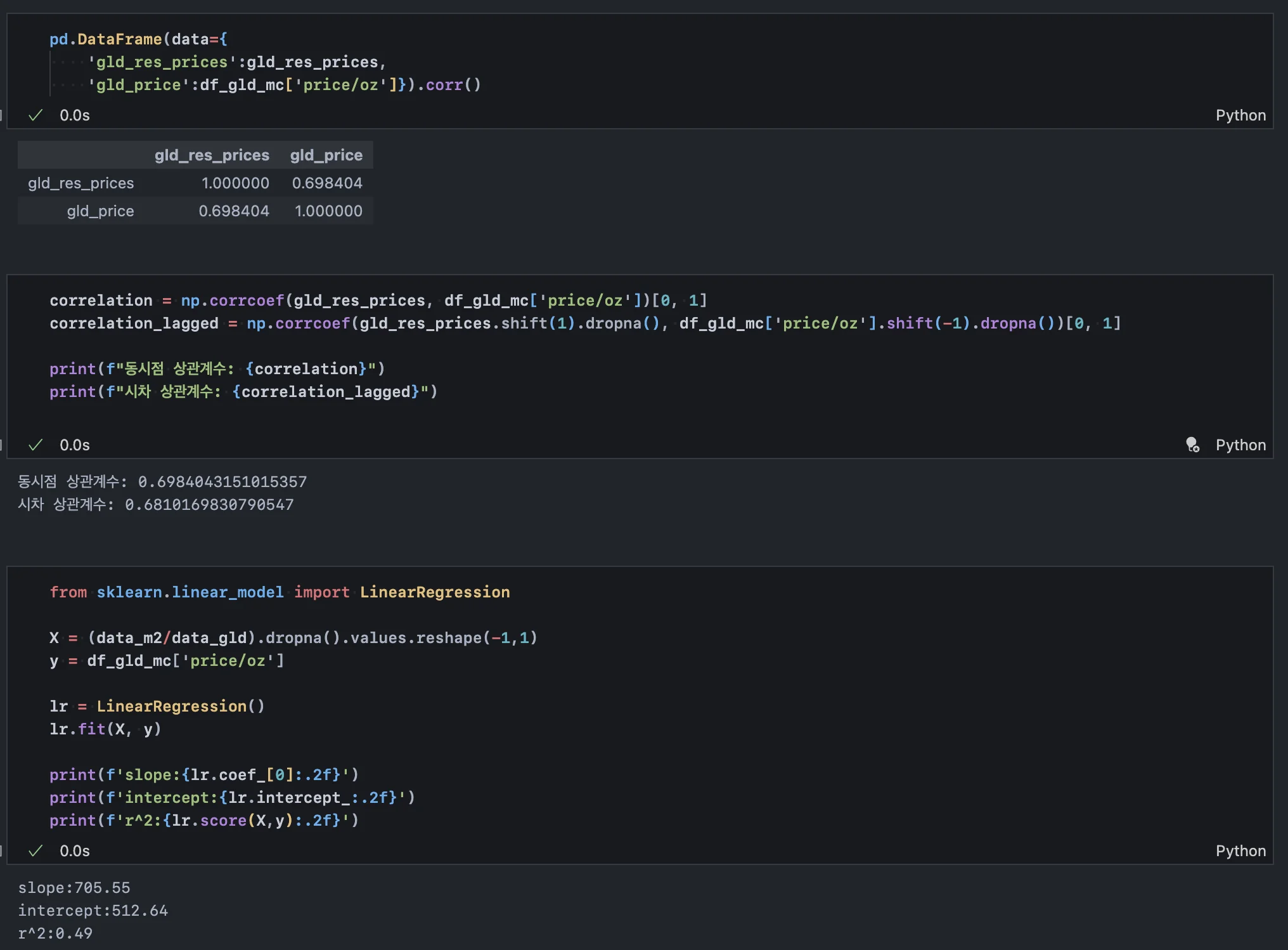The image size is (1288, 950).
Task: Open language picker on the first cell's Python label
Action: click(1240, 115)
